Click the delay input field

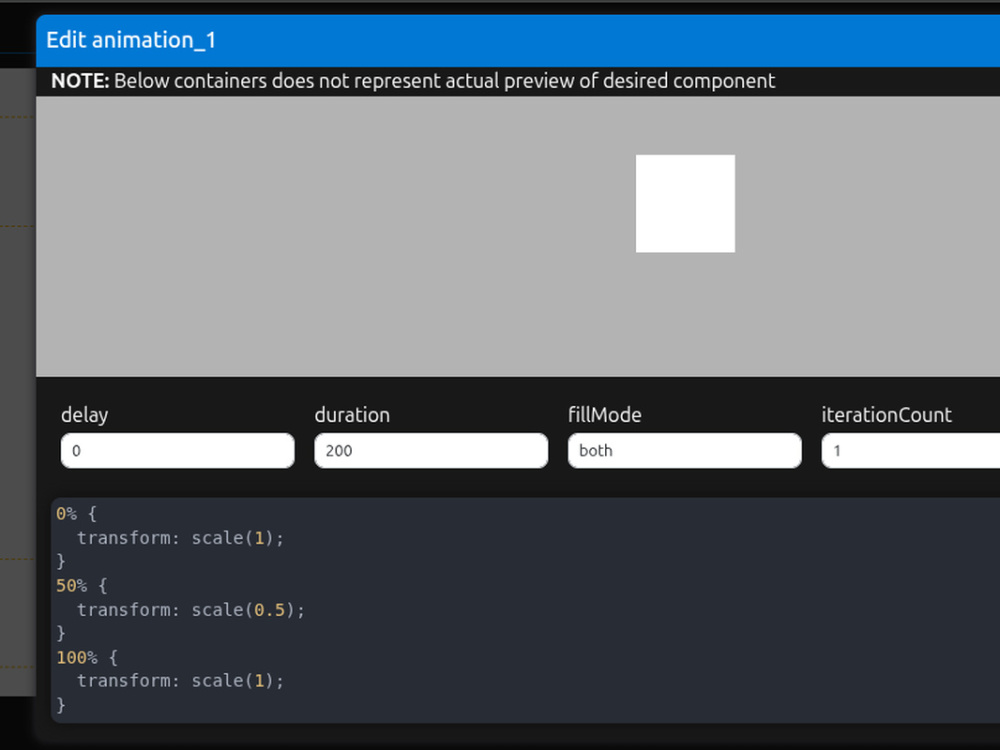click(x=177, y=451)
